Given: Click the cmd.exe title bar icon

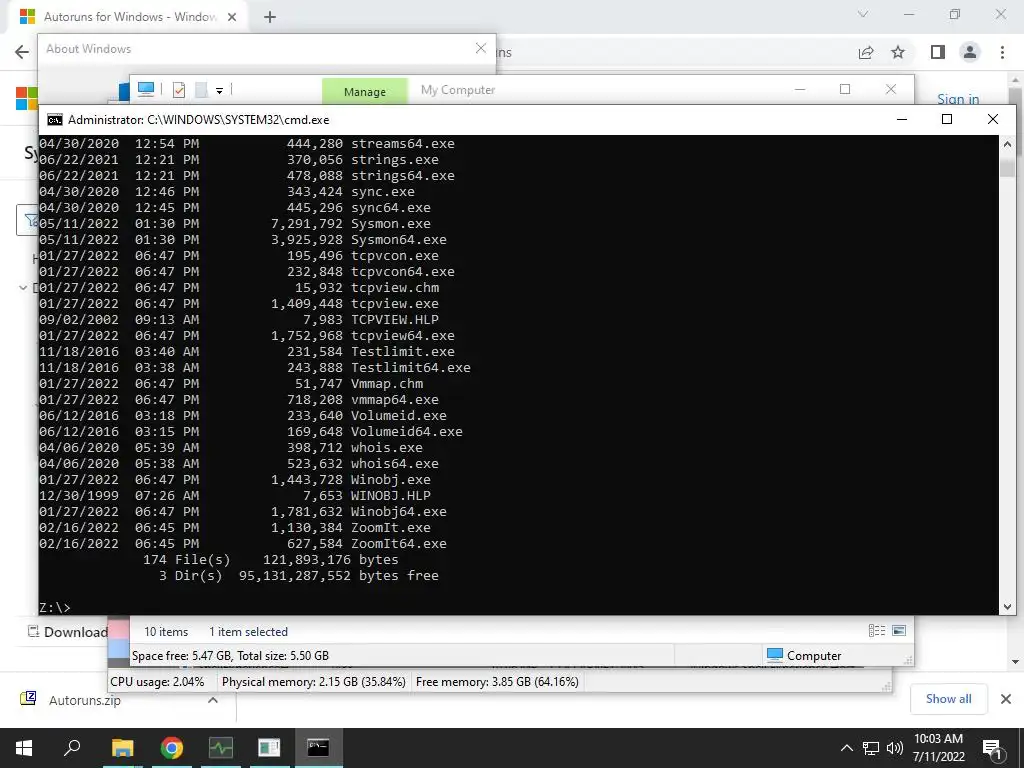Looking at the screenshot, I should point(55,120).
